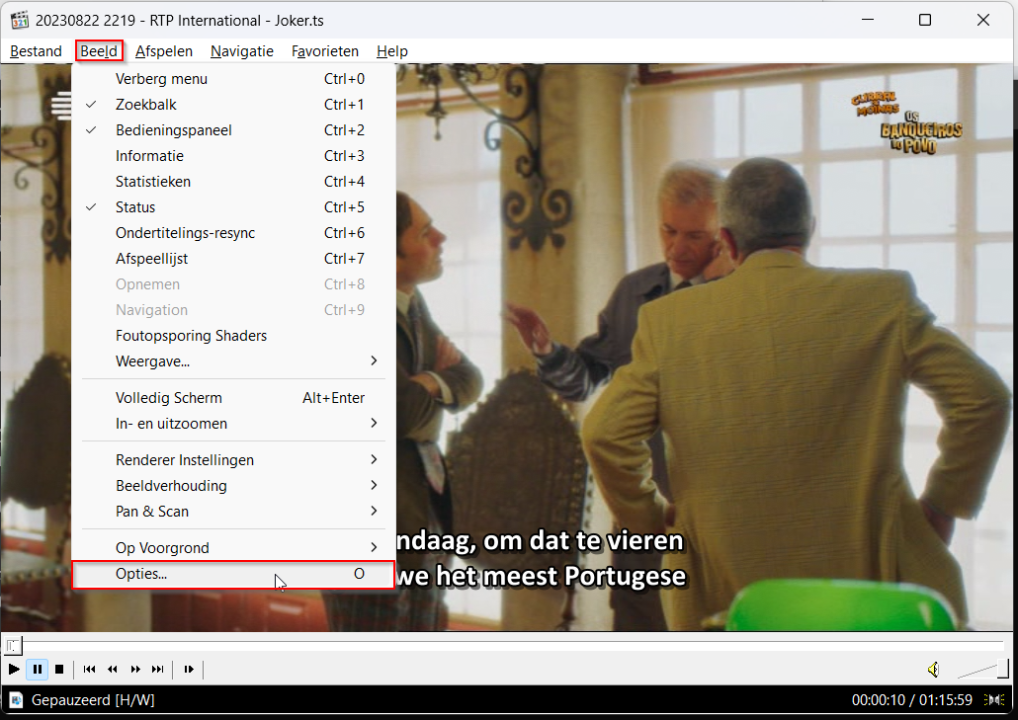Viewport: 1018px width, 720px height.
Task: Open the Favorieten menu
Action: pyautogui.click(x=324, y=51)
